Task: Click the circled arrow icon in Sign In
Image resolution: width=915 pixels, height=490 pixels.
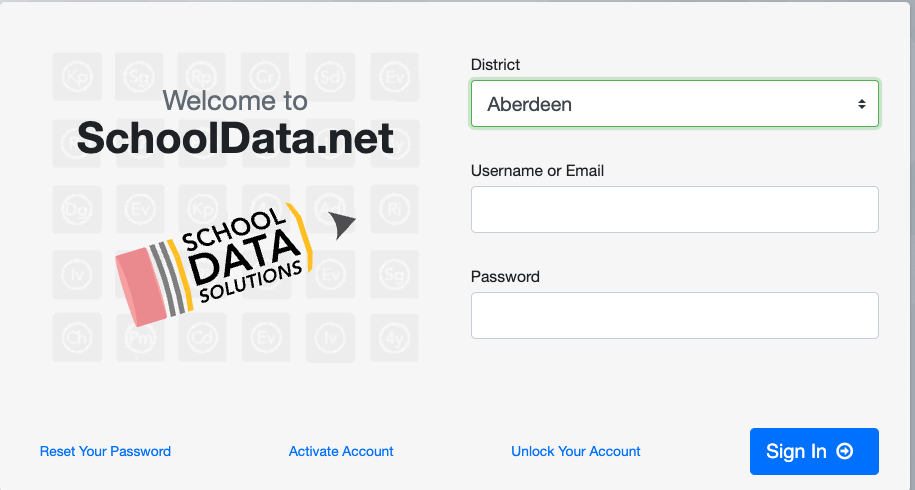Action: pos(845,451)
